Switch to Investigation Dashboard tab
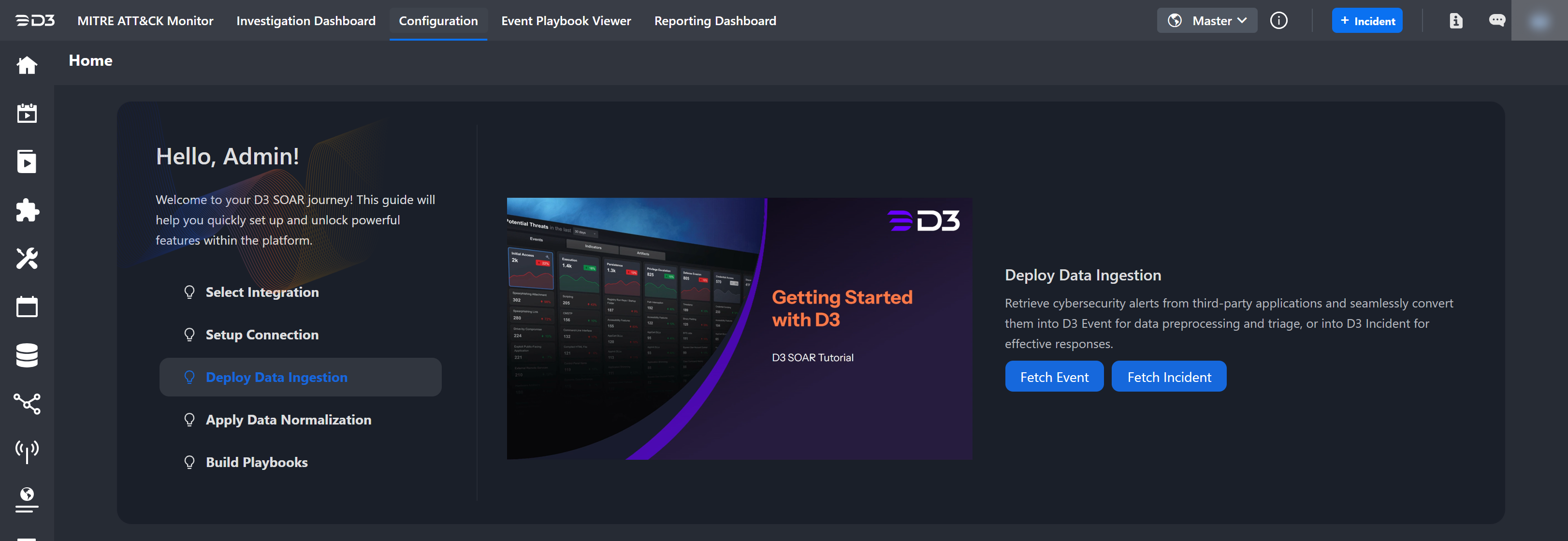The width and height of the screenshot is (1568, 541). (x=305, y=21)
